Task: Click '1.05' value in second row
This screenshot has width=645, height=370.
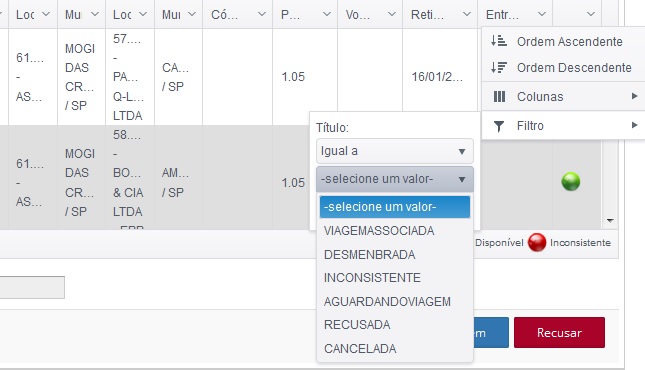Action: coord(293,182)
